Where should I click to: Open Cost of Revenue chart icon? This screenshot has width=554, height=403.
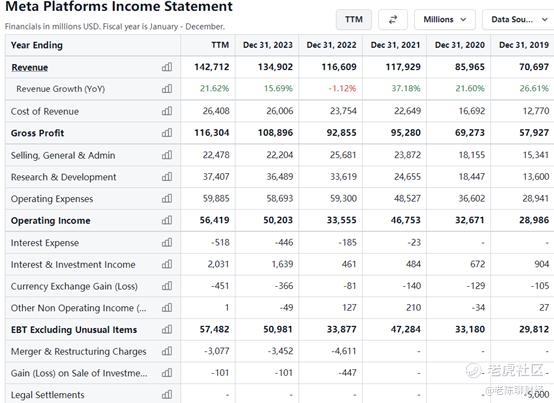167,111
